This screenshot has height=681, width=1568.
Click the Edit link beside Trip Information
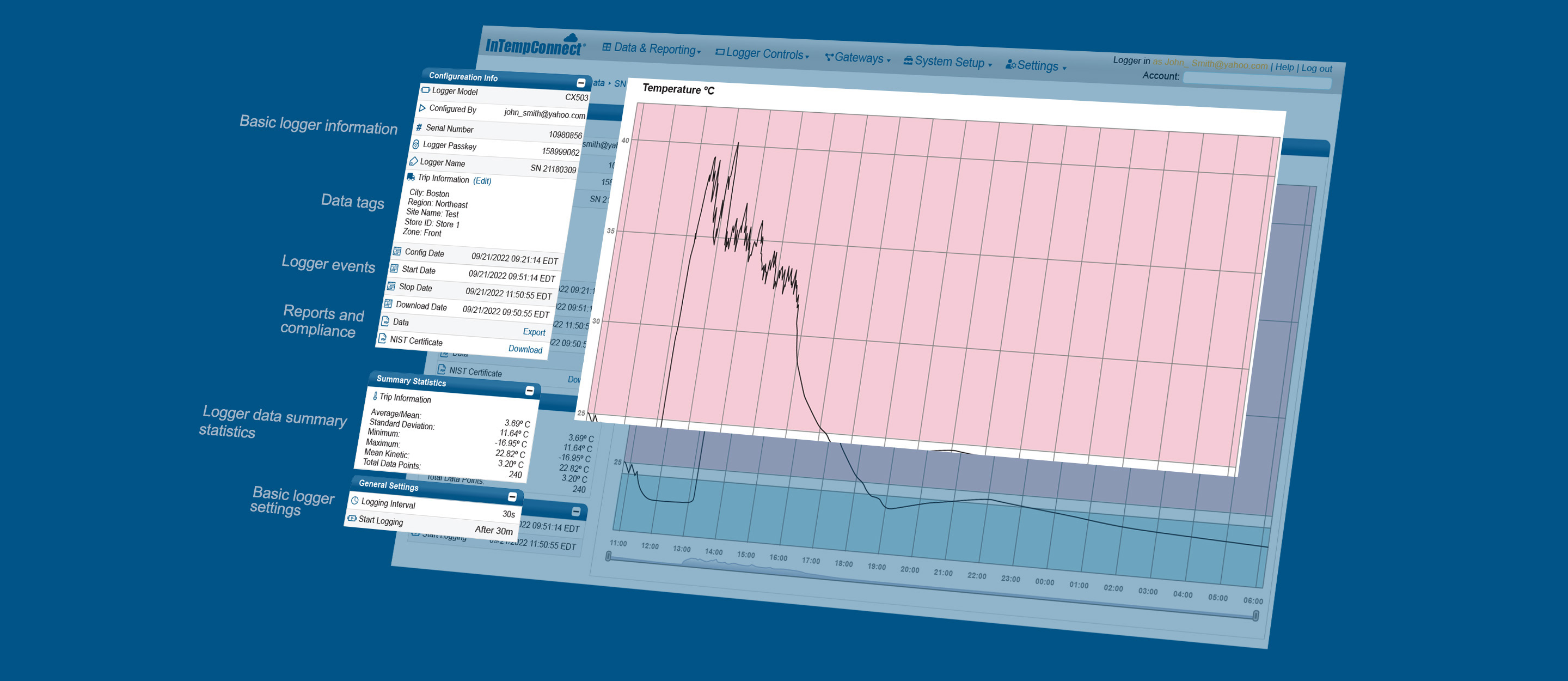(482, 181)
